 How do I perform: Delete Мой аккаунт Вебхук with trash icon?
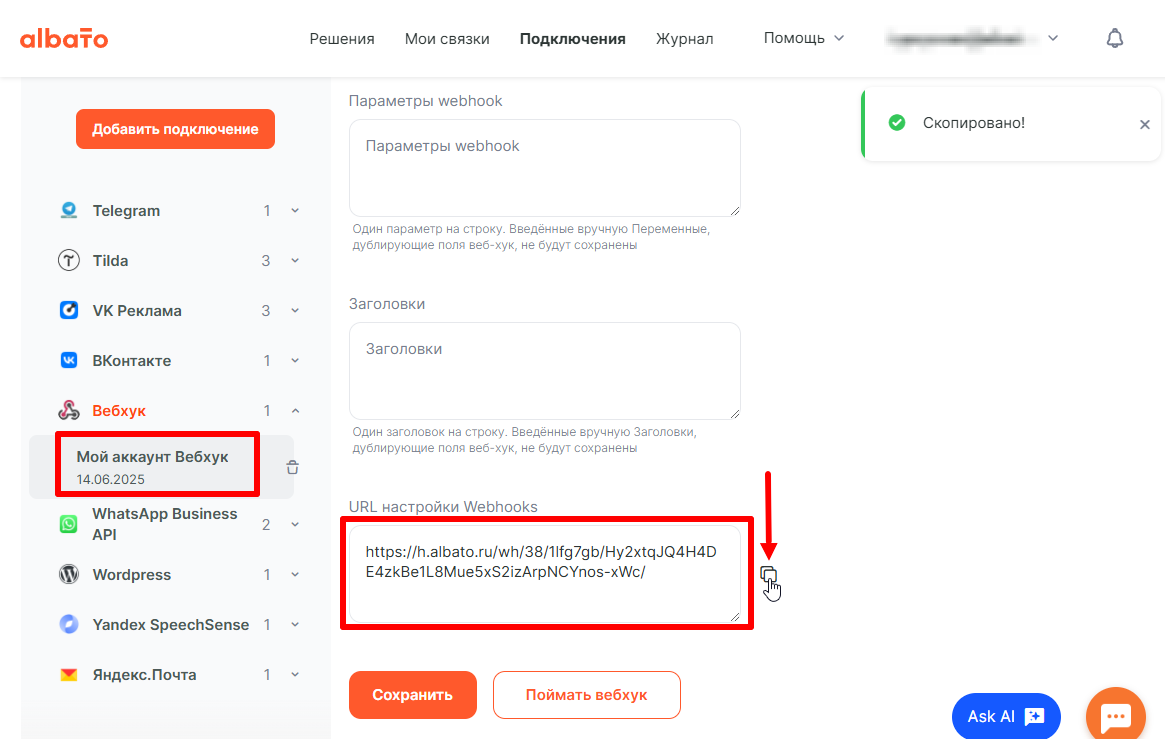click(x=292, y=467)
